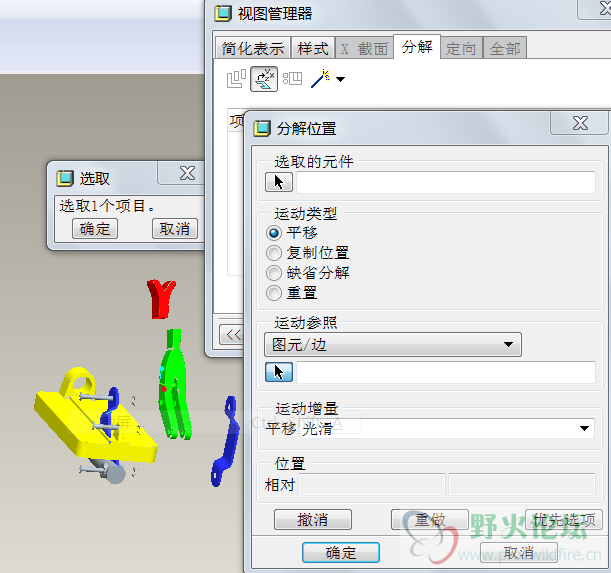Image resolution: width=611 pixels, height=573 pixels.
Task: Click the 撤消 button
Action: (313, 520)
